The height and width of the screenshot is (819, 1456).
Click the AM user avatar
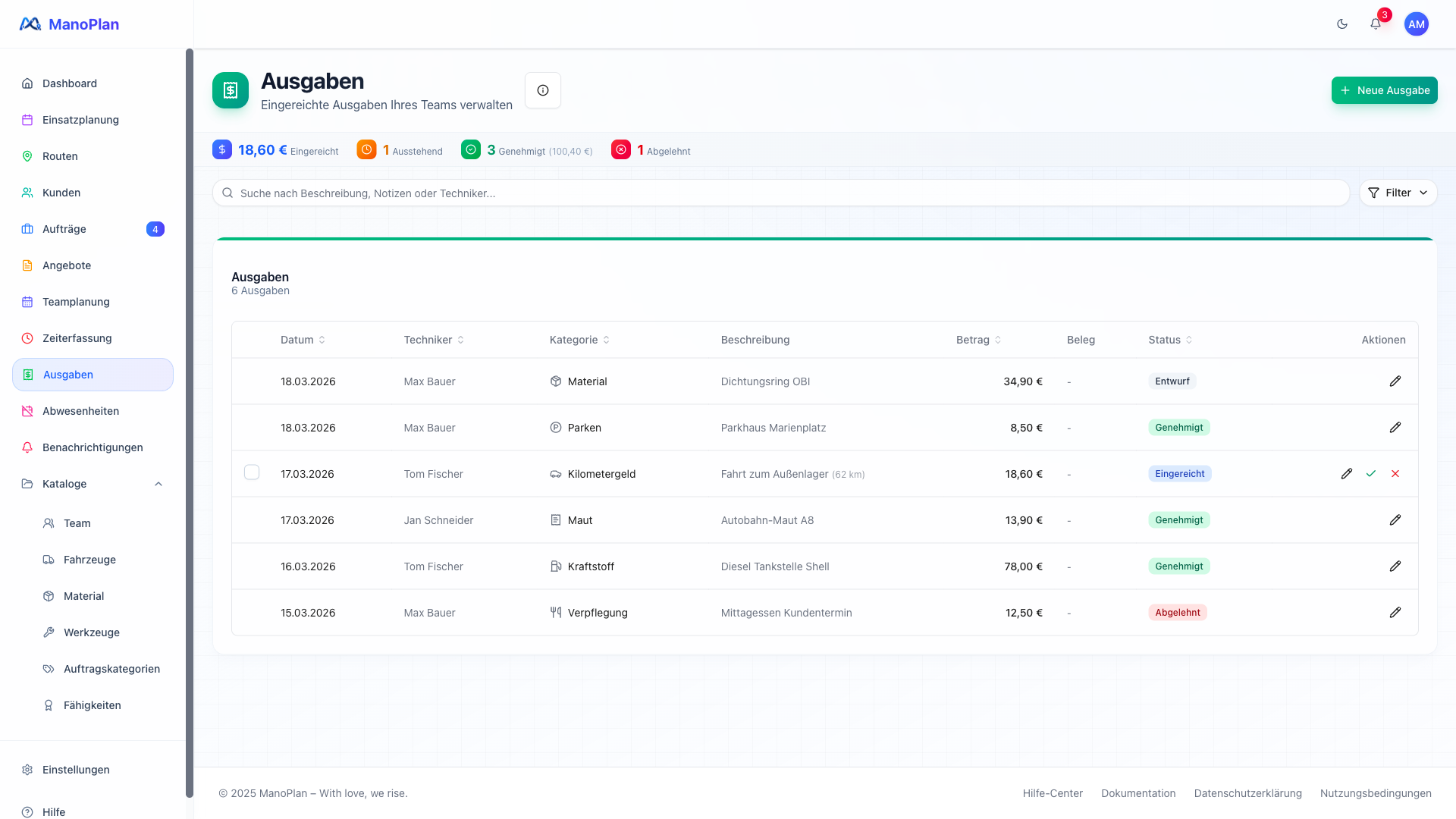(1416, 24)
